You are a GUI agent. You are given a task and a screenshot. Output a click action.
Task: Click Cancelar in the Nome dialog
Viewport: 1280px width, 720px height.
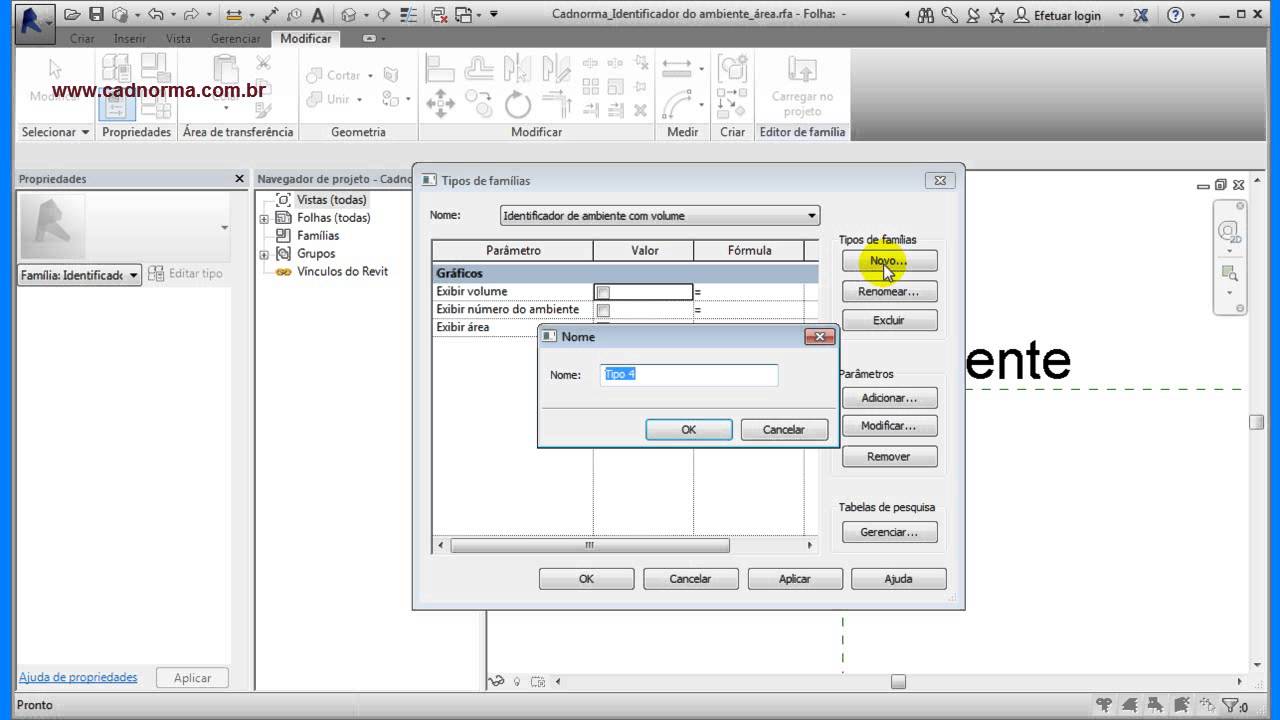pyautogui.click(x=784, y=429)
